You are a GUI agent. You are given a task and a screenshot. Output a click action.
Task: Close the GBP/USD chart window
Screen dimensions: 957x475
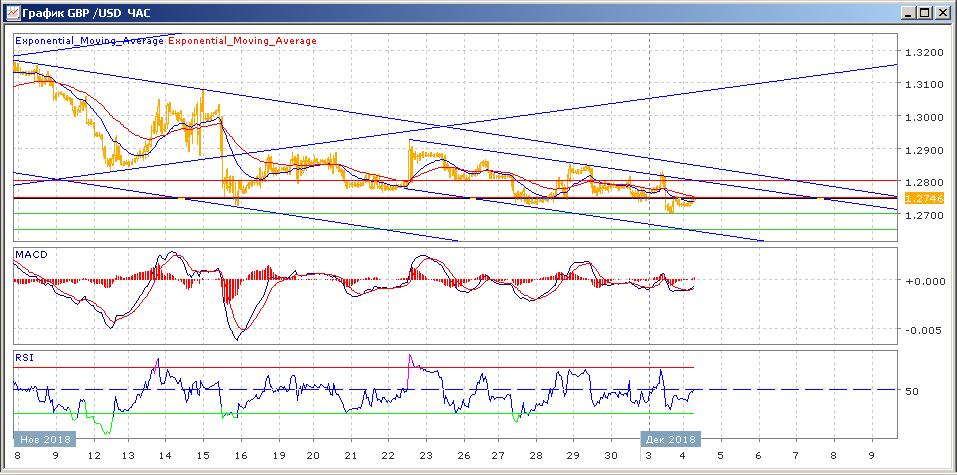(942, 12)
